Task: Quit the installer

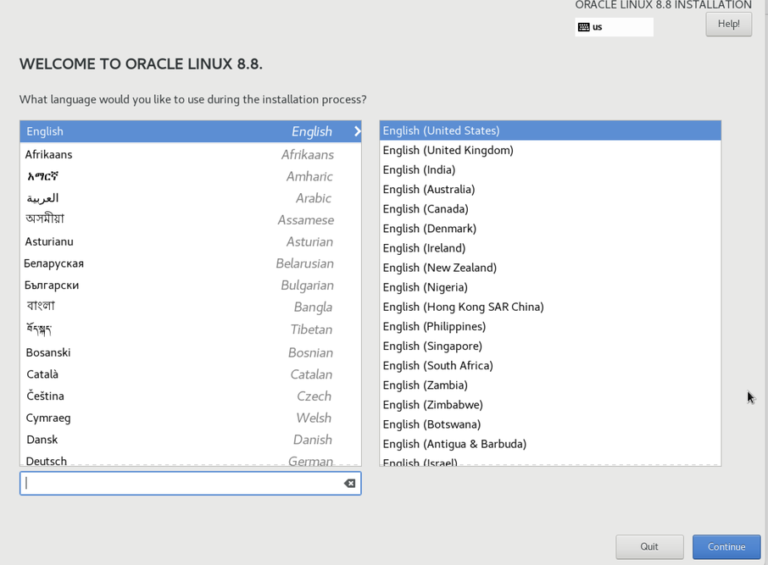Action: 649,547
